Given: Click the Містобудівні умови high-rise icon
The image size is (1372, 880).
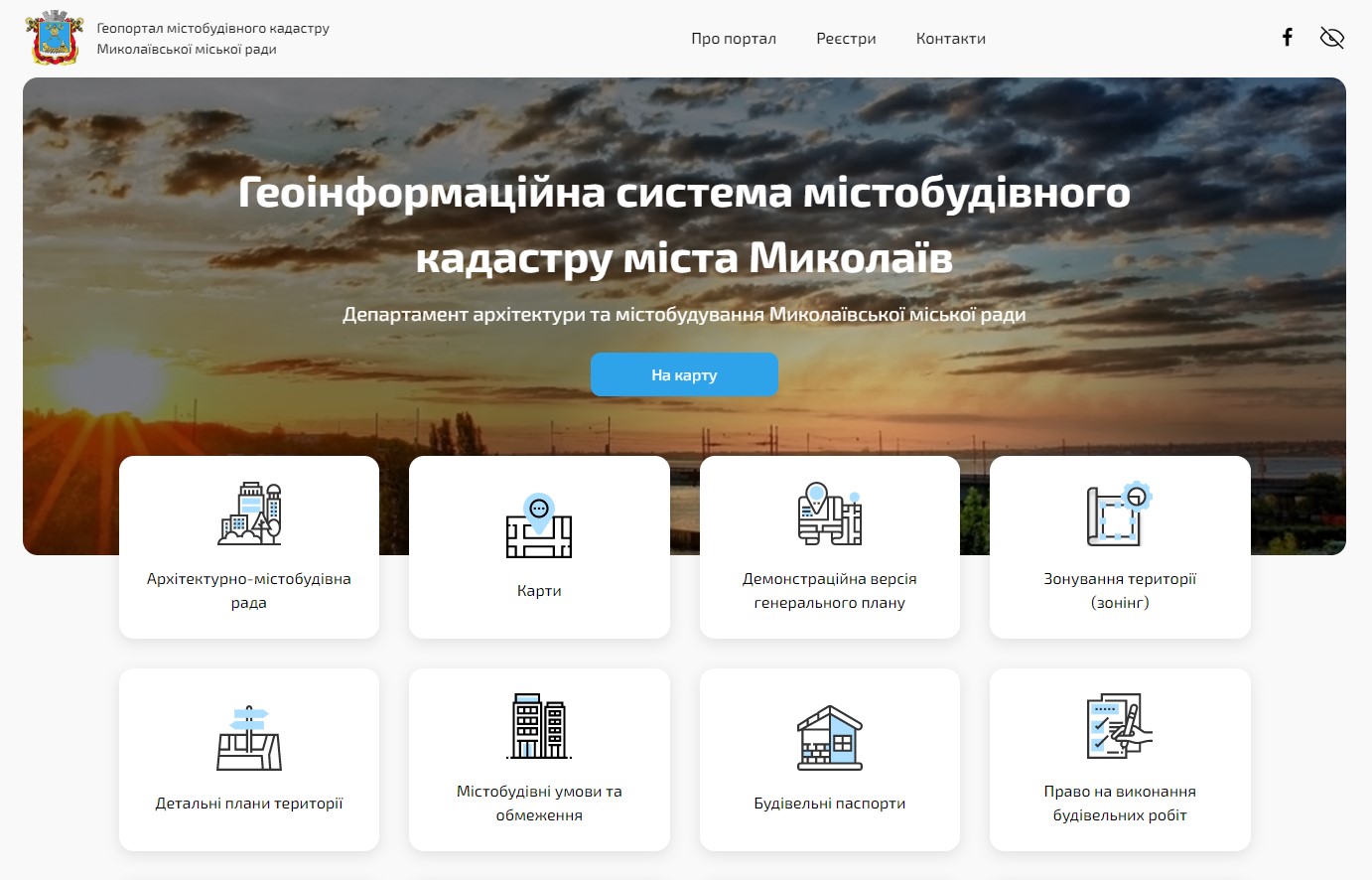Looking at the screenshot, I should 539,726.
